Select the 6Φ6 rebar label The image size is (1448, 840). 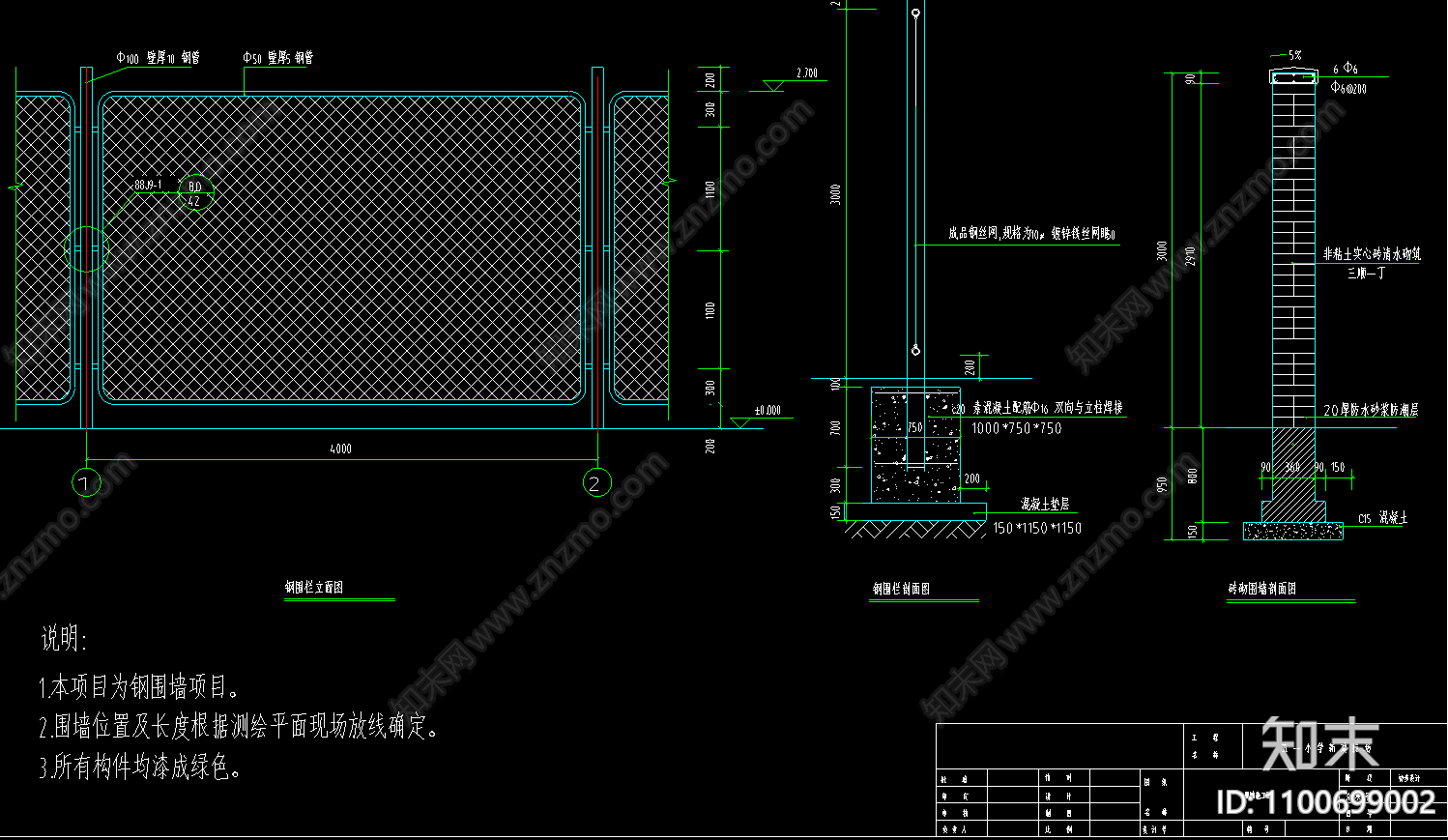tap(1346, 69)
